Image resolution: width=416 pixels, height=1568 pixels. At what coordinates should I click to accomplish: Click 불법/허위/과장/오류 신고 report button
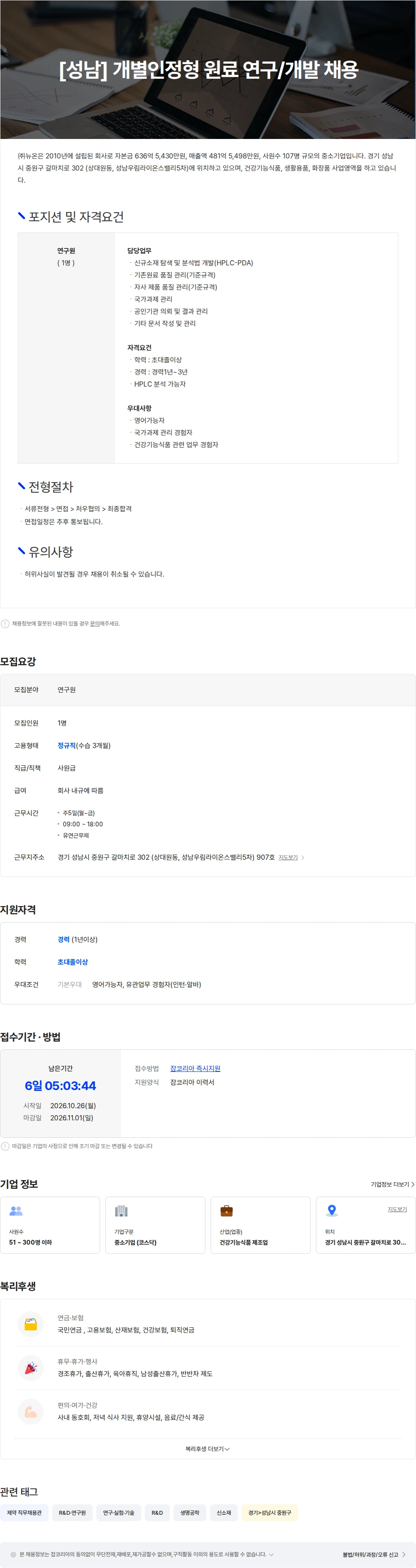pyautogui.click(x=374, y=1554)
